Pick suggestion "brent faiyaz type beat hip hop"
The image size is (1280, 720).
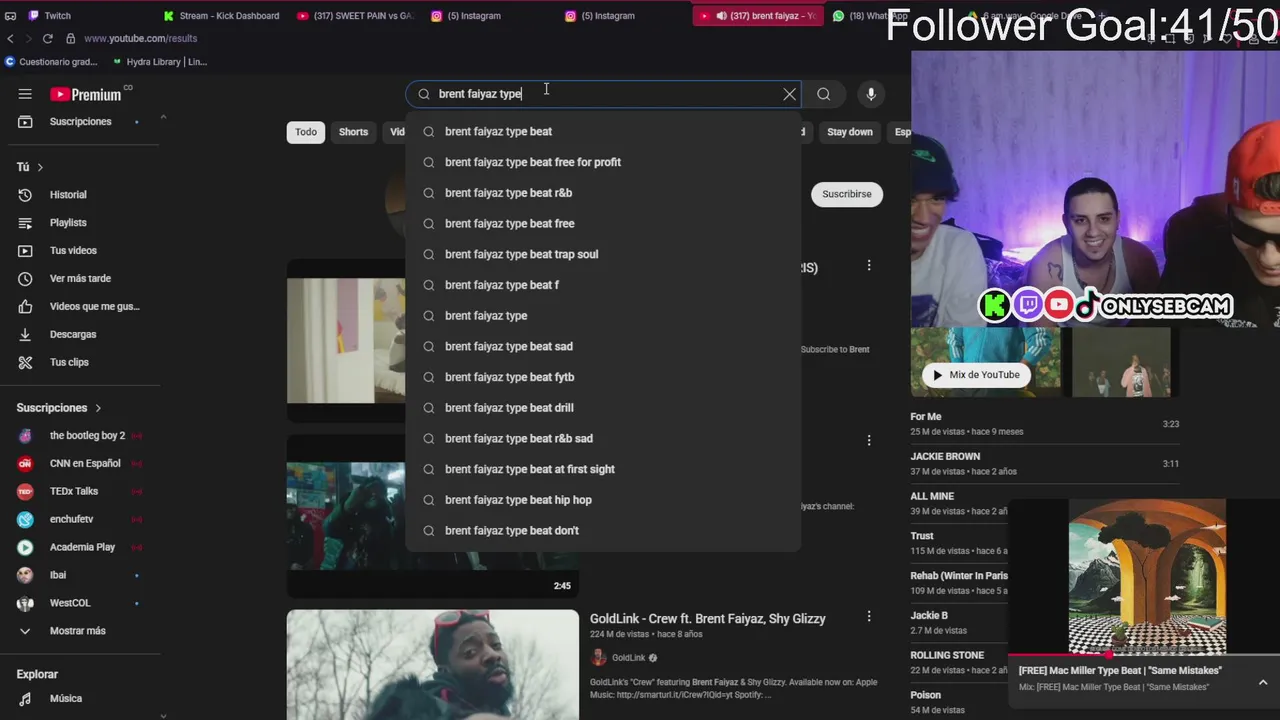[603, 500]
